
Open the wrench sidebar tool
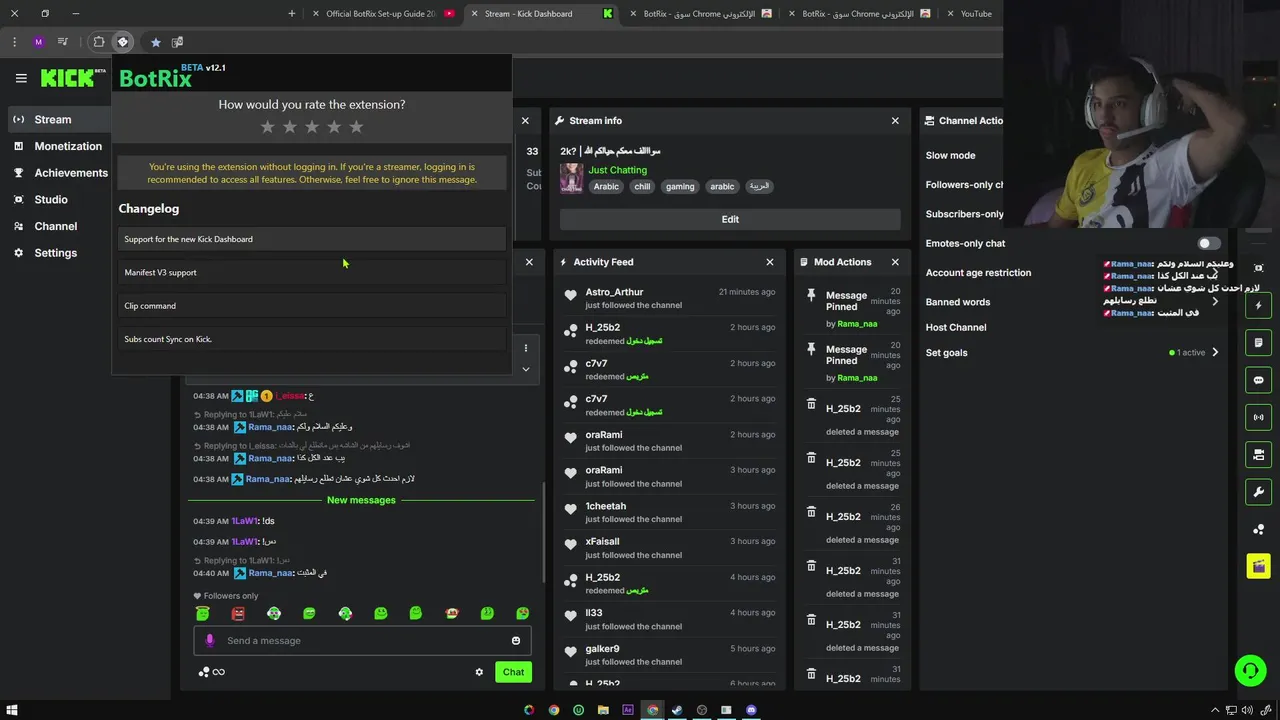pyautogui.click(x=1258, y=492)
